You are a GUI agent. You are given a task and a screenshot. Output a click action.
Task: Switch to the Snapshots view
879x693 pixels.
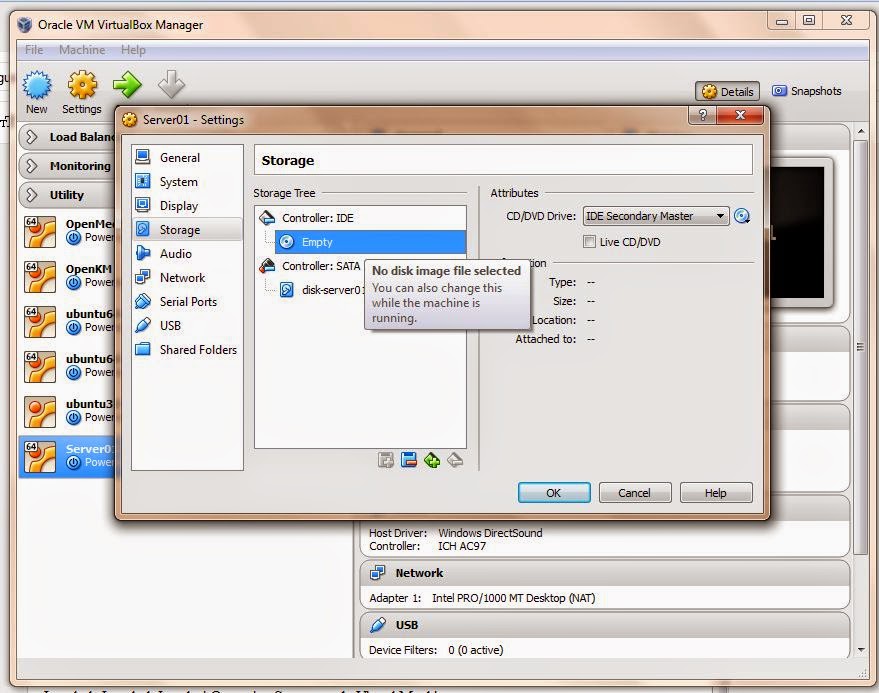pos(807,91)
